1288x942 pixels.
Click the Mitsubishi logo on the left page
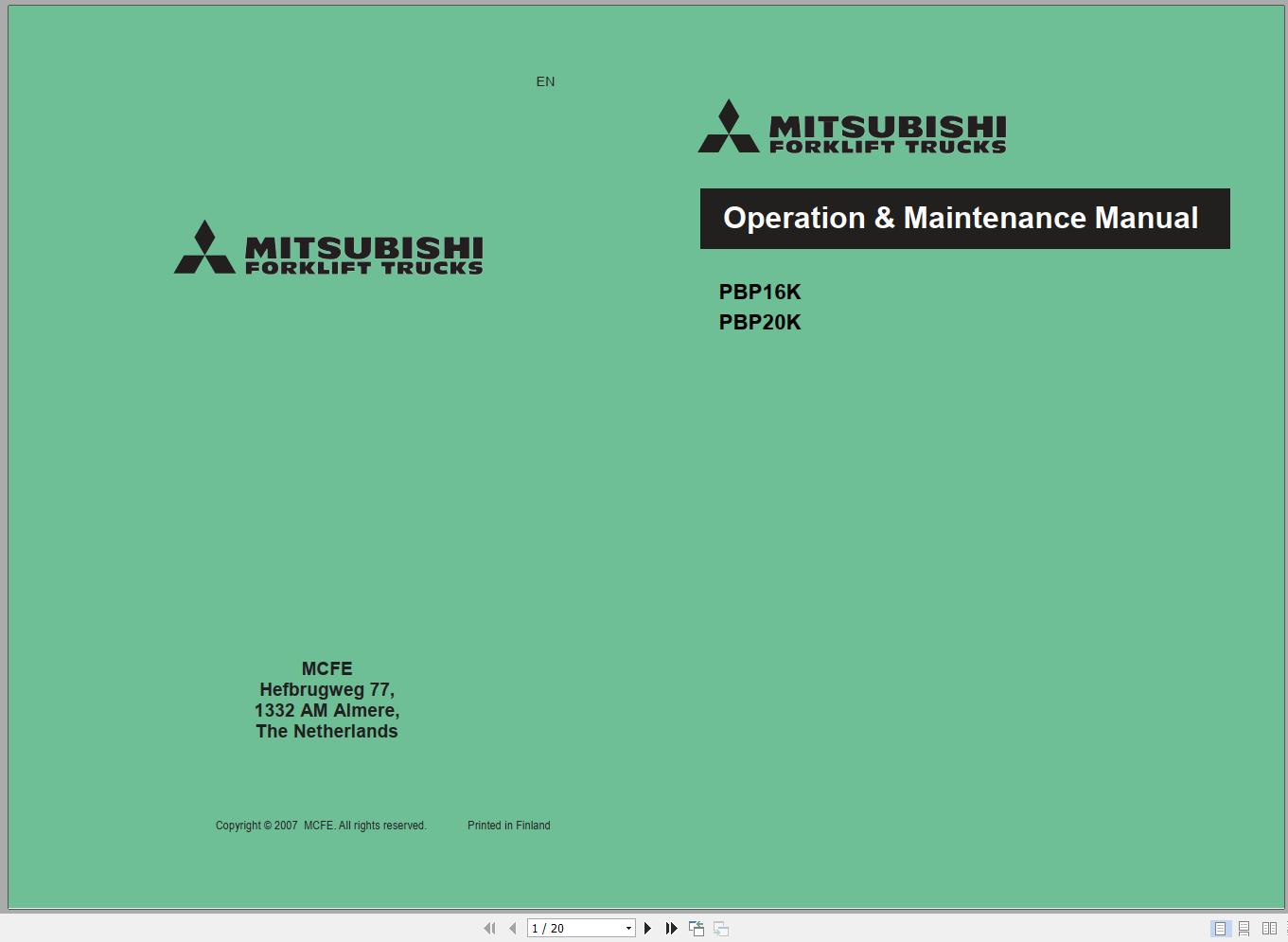[328, 247]
